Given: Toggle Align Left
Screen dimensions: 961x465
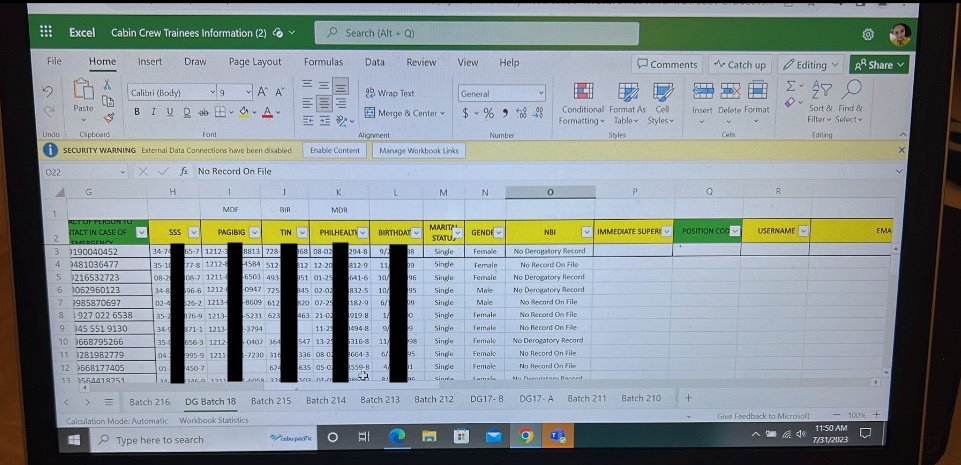Looking at the screenshot, I should click(x=308, y=103).
